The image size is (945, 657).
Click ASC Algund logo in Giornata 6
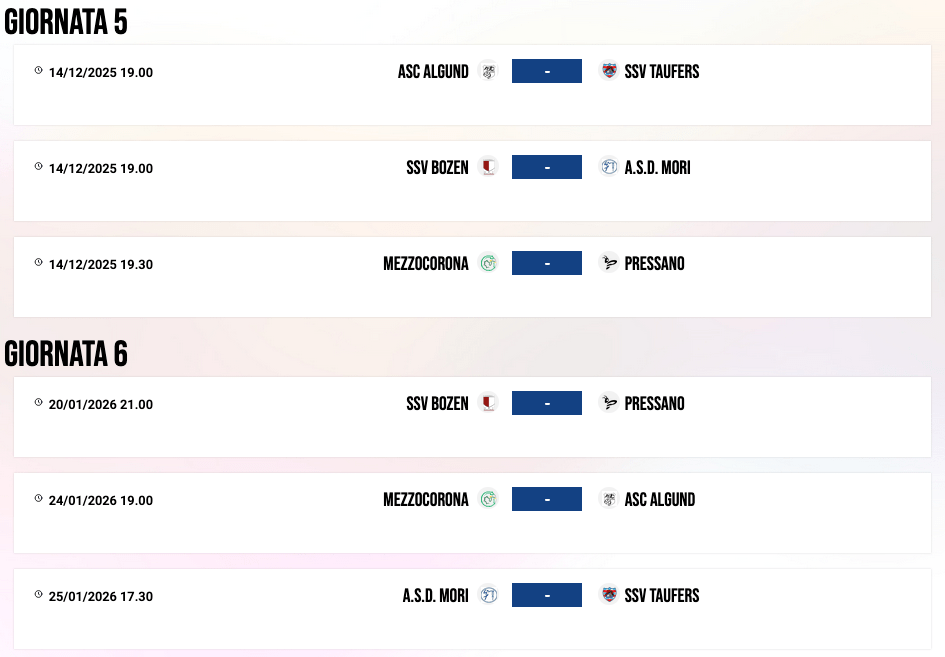(608, 499)
